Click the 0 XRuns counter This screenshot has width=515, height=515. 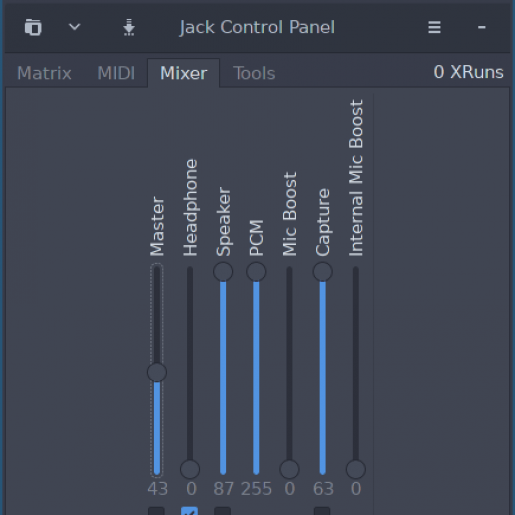click(468, 72)
